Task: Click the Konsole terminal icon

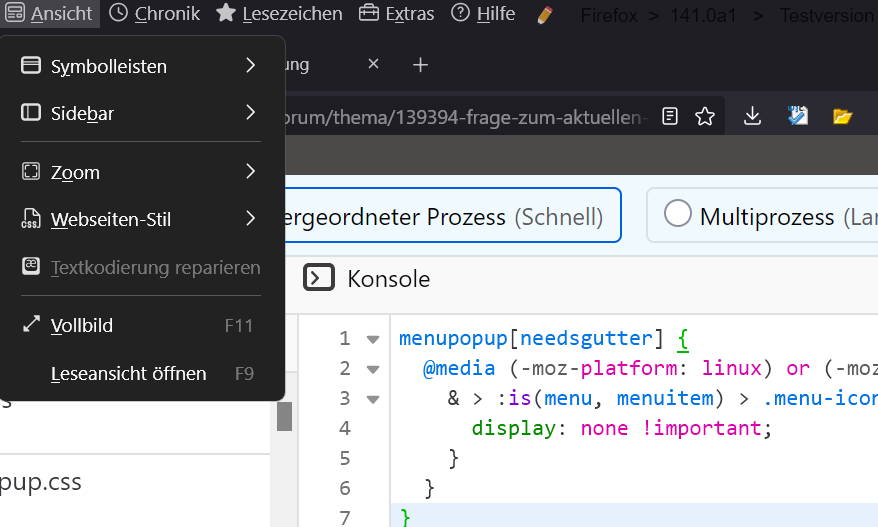Action: (x=319, y=278)
